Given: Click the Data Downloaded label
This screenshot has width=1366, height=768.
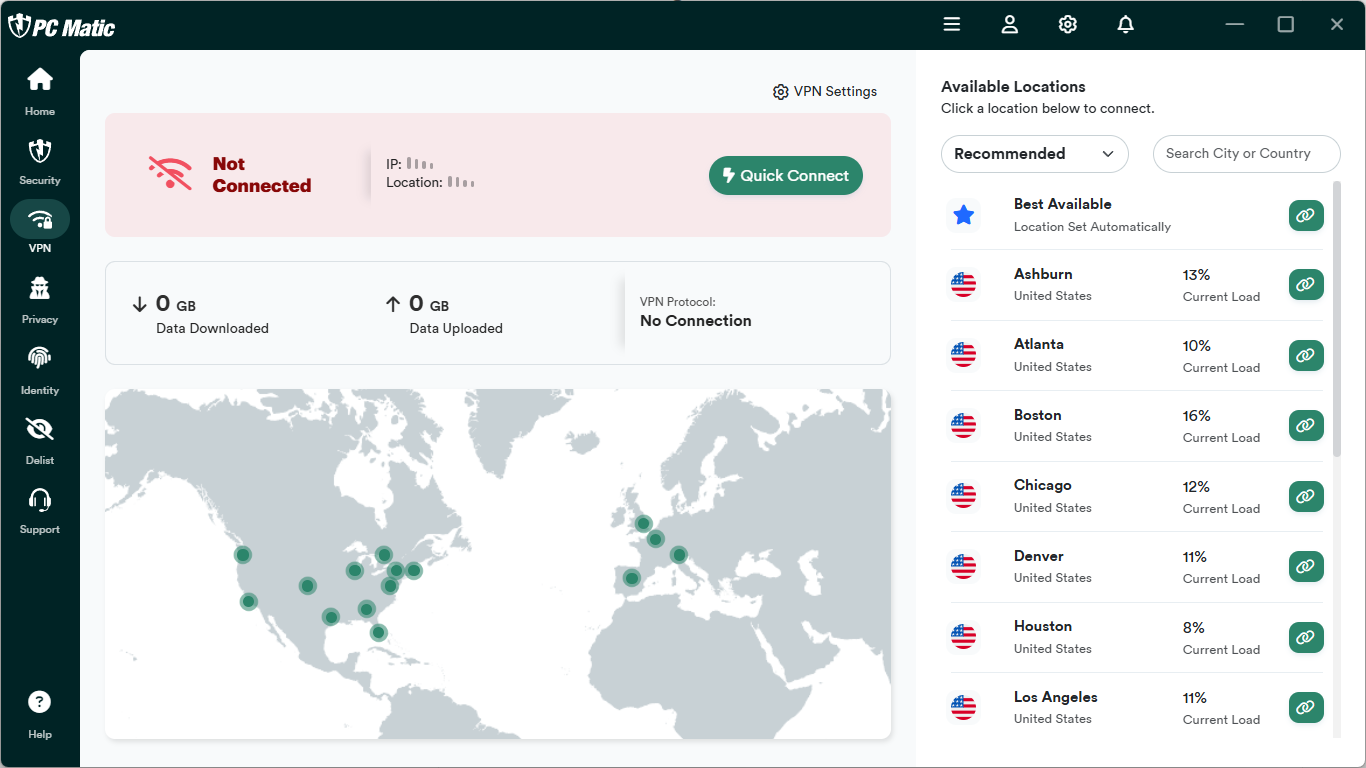Looking at the screenshot, I should (212, 328).
